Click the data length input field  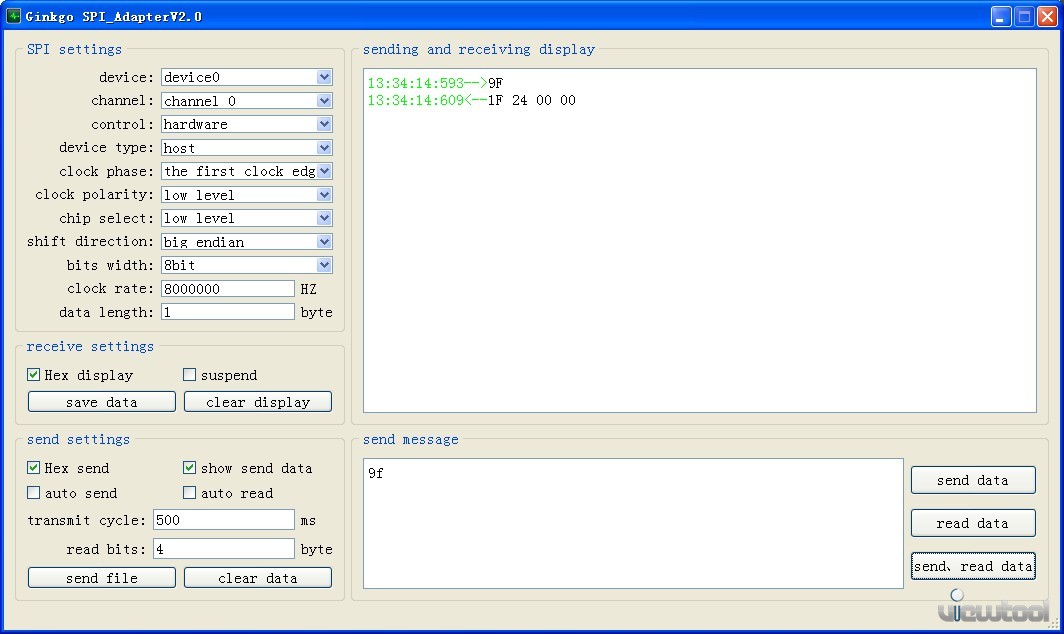point(227,312)
